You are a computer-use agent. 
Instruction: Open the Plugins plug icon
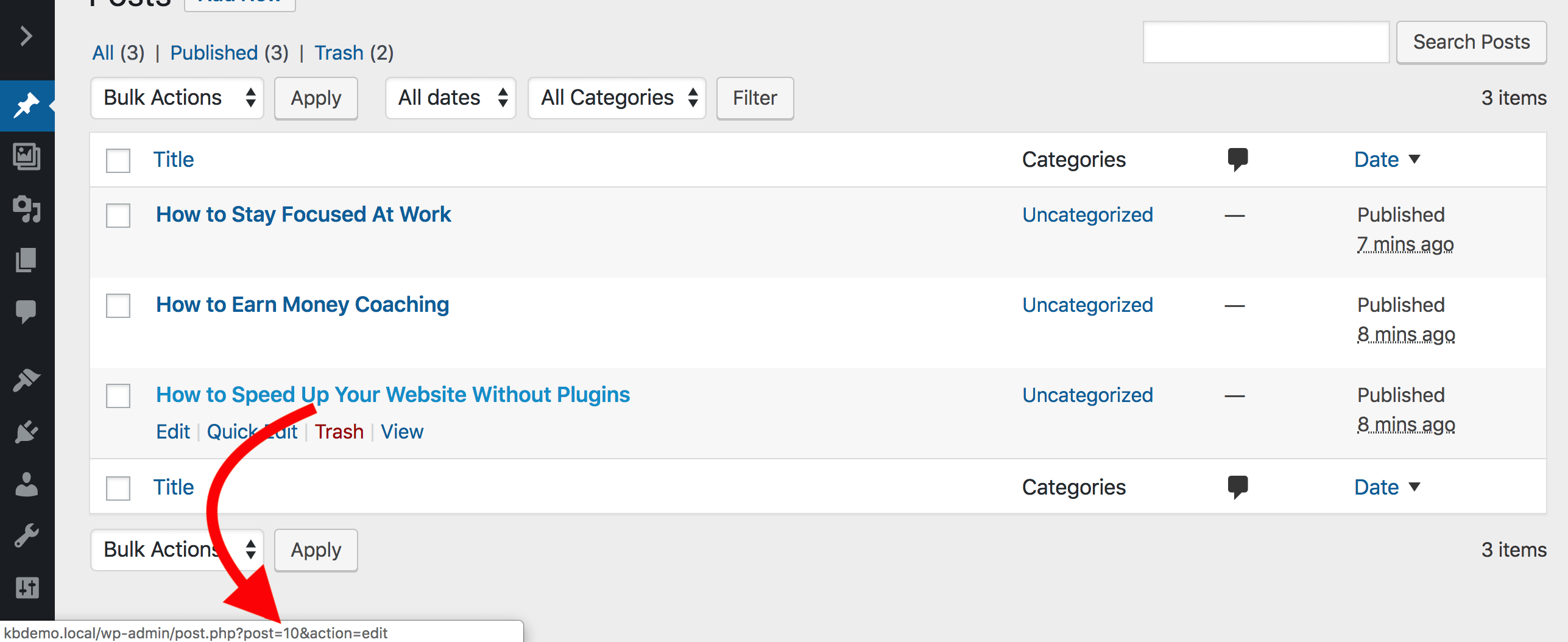pyautogui.click(x=27, y=432)
